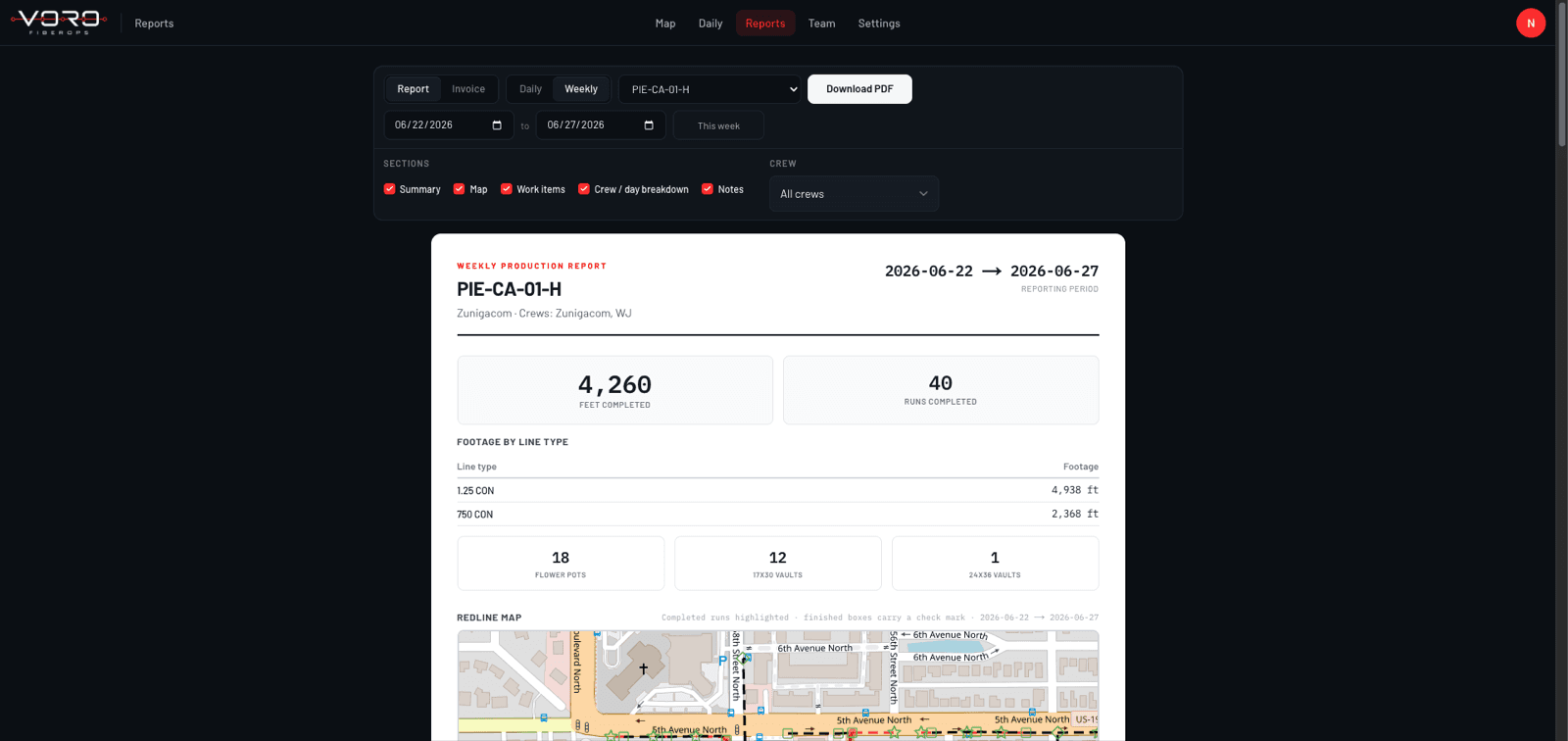Click the Reports breadcrumb text beside logo
The image size is (1568, 741).
click(x=154, y=24)
